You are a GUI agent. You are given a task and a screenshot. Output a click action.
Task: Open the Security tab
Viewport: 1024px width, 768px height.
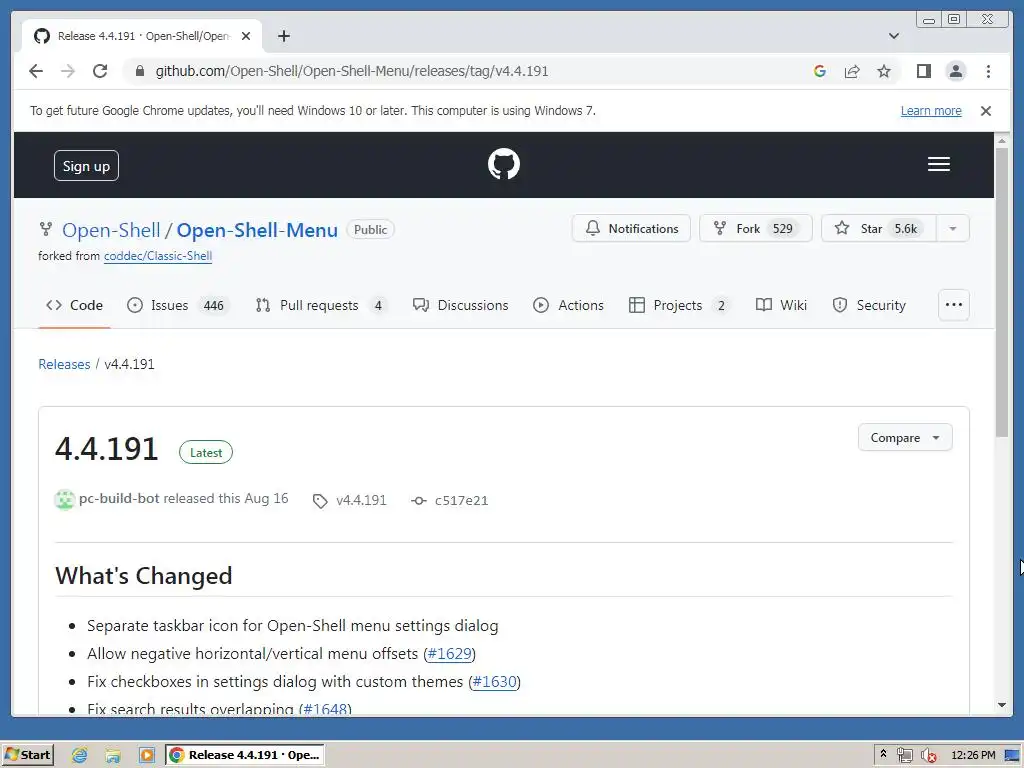coord(869,305)
